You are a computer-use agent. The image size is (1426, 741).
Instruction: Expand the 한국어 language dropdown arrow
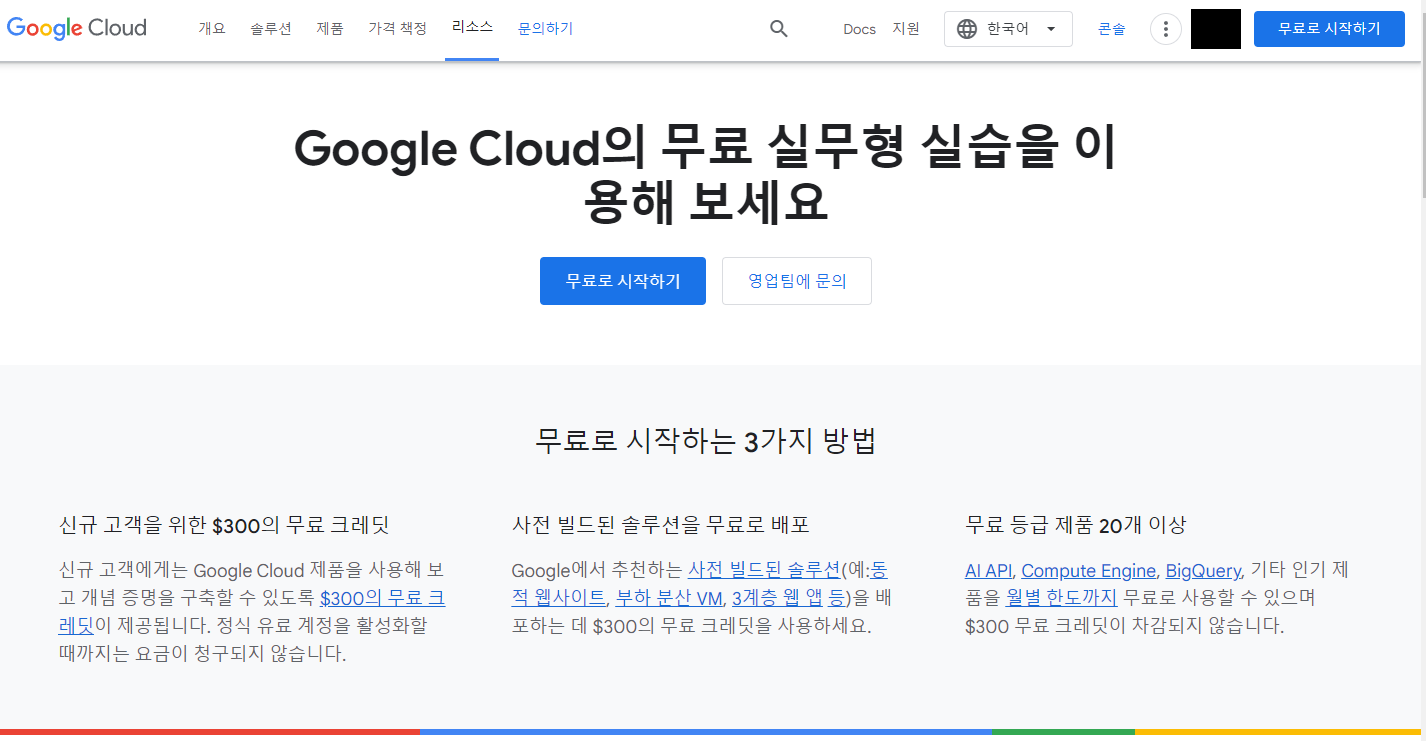coord(1051,29)
